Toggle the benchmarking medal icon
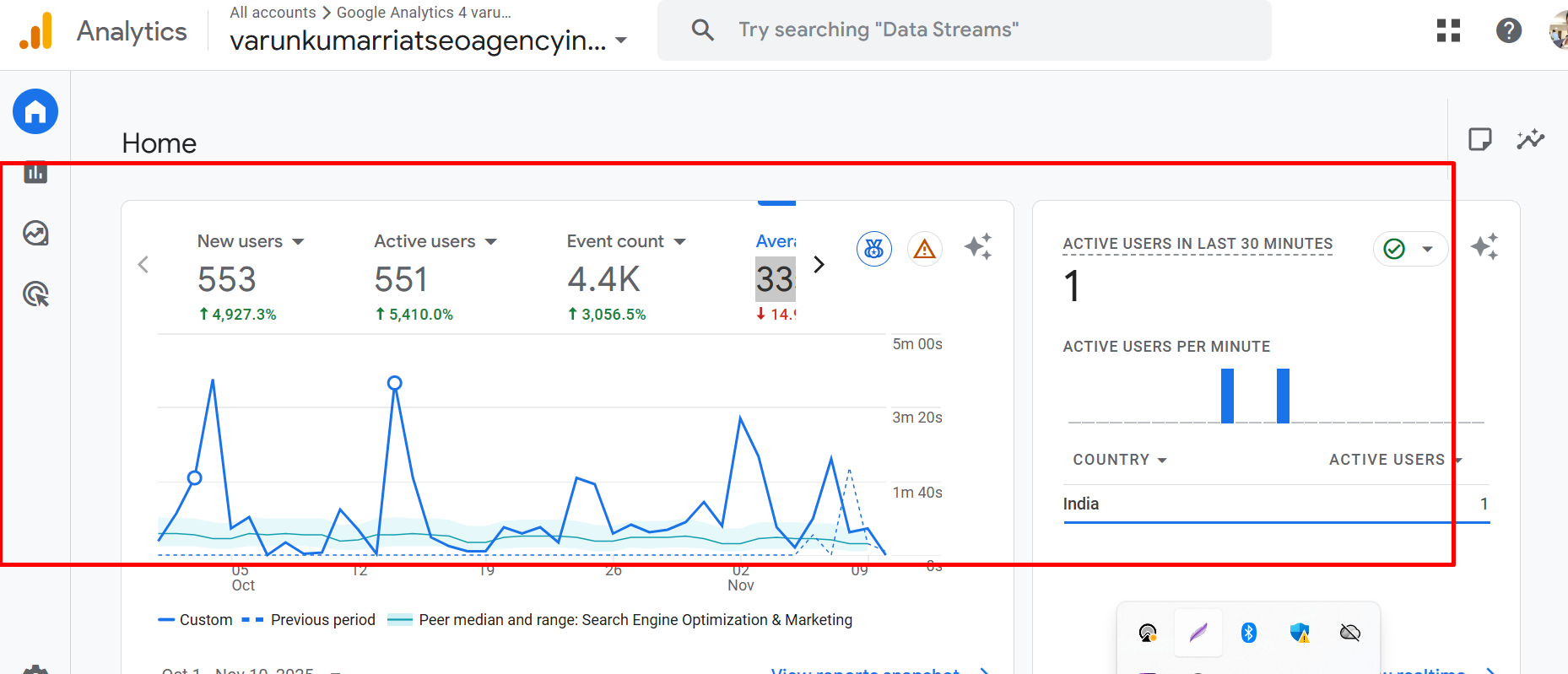This screenshot has width=1568, height=674. (x=874, y=249)
